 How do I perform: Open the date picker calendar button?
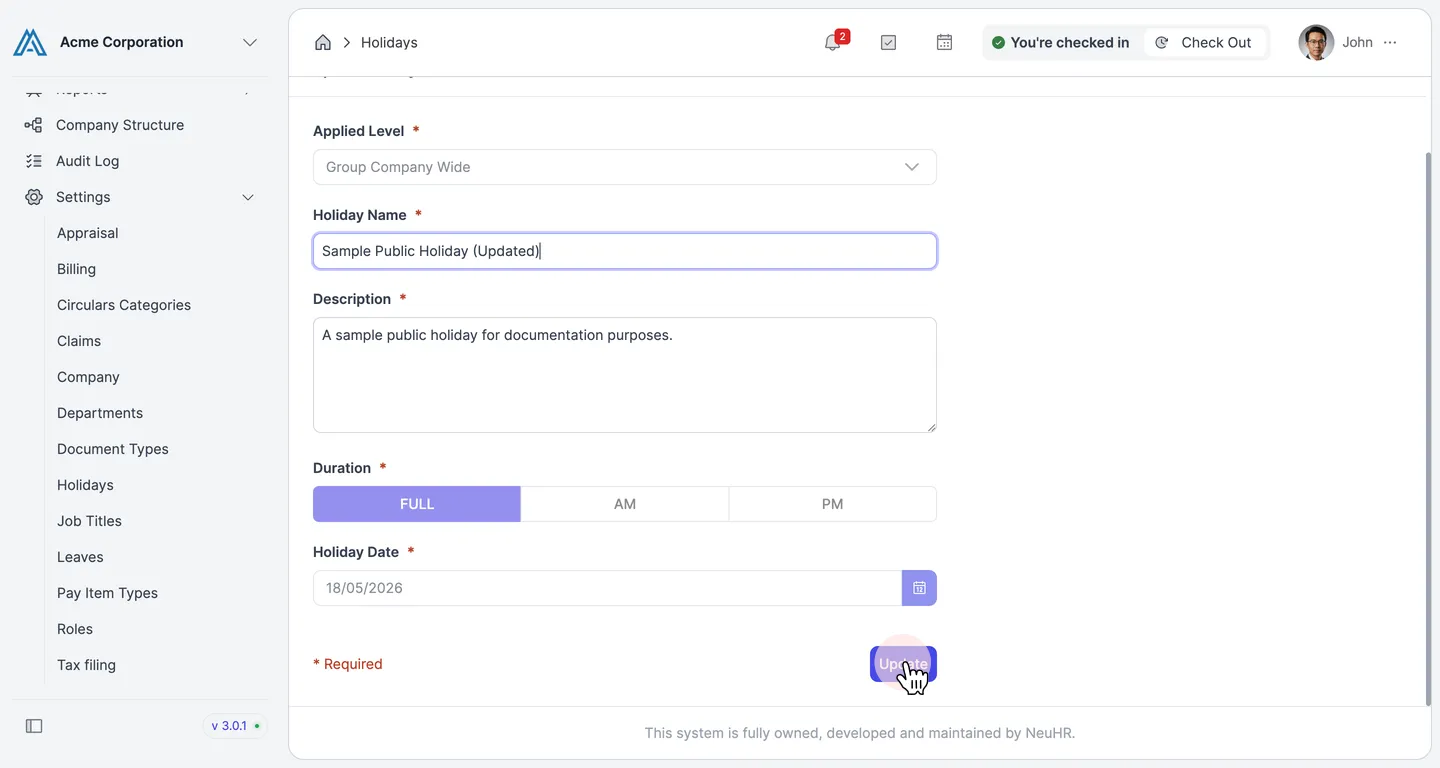pyautogui.click(x=919, y=588)
